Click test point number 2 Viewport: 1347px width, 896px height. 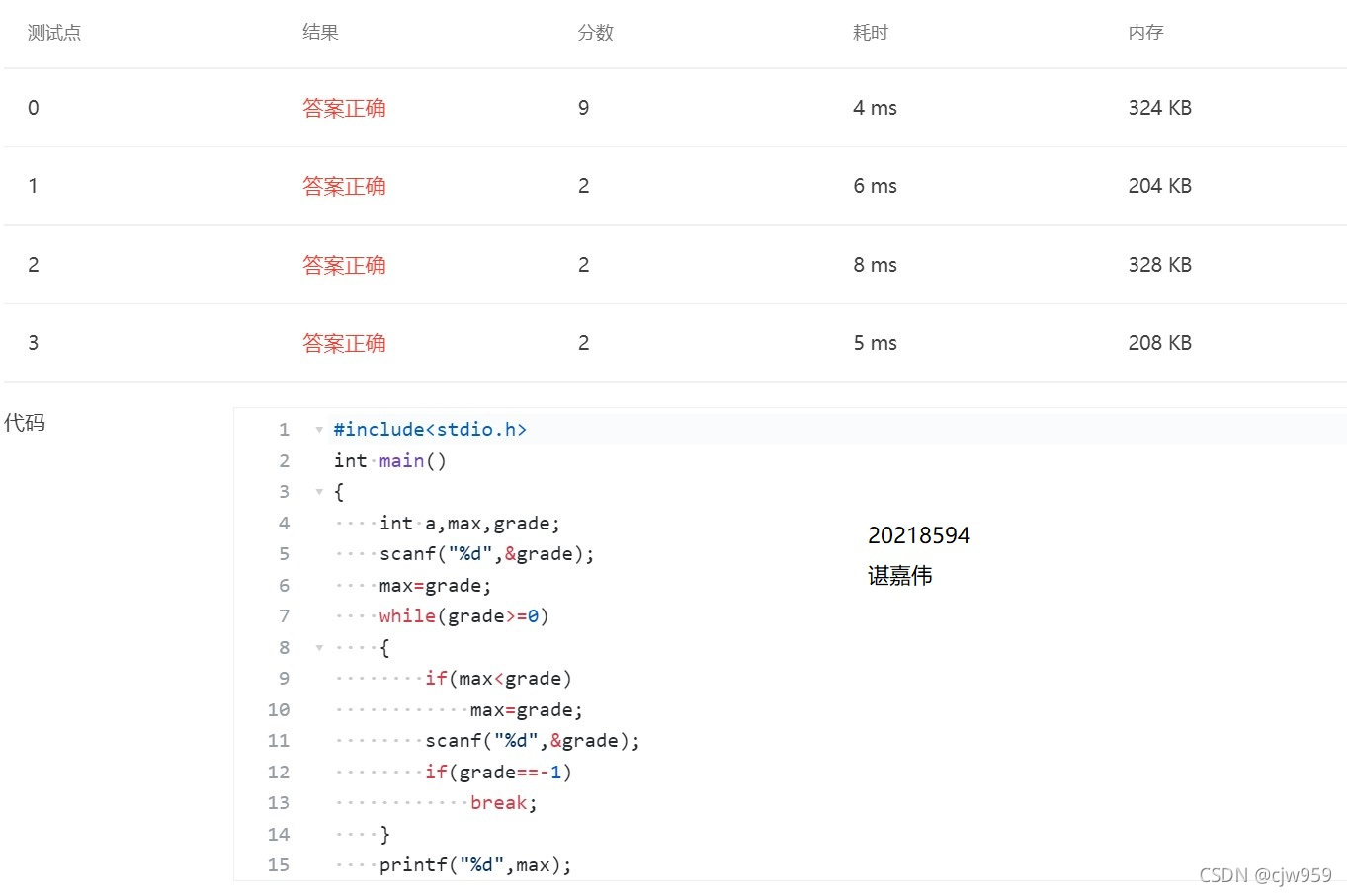[x=34, y=265]
